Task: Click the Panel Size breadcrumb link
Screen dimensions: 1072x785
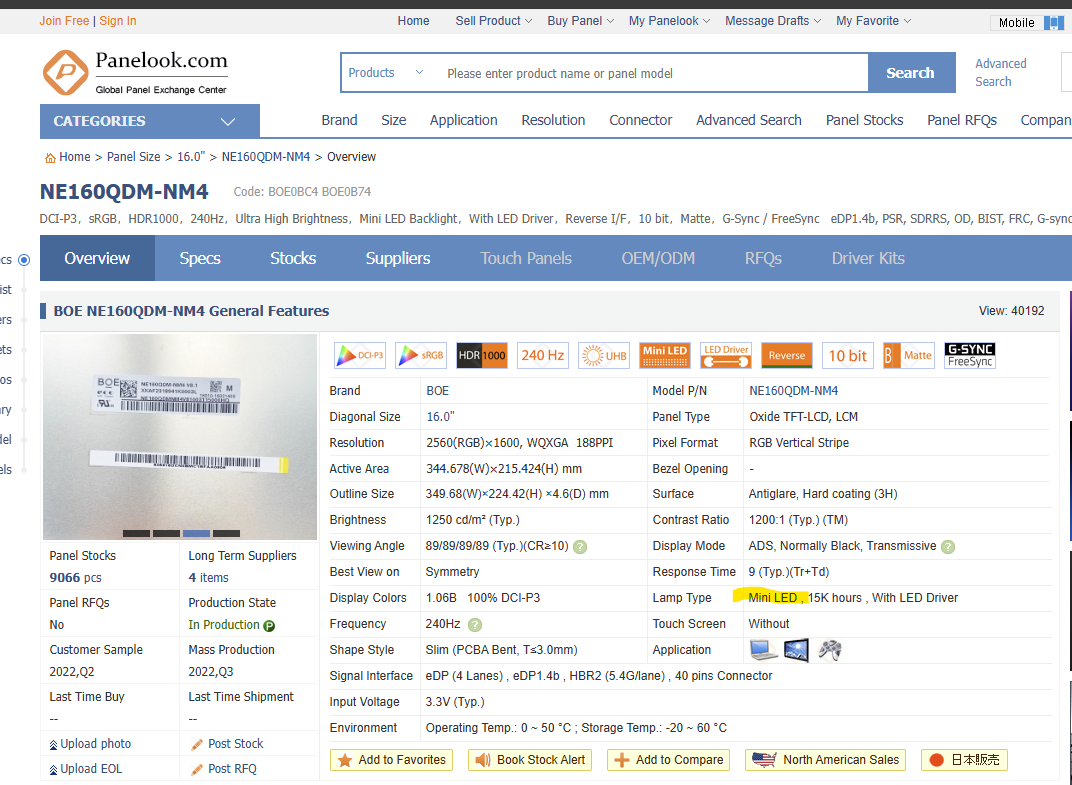Action: [x=133, y=157]
